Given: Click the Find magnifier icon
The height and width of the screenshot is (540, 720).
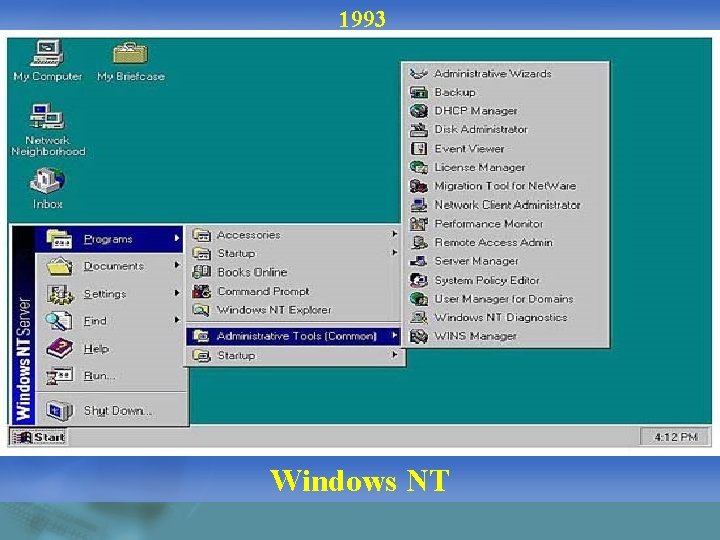Looking at the screenshot, I should (59, 321).
